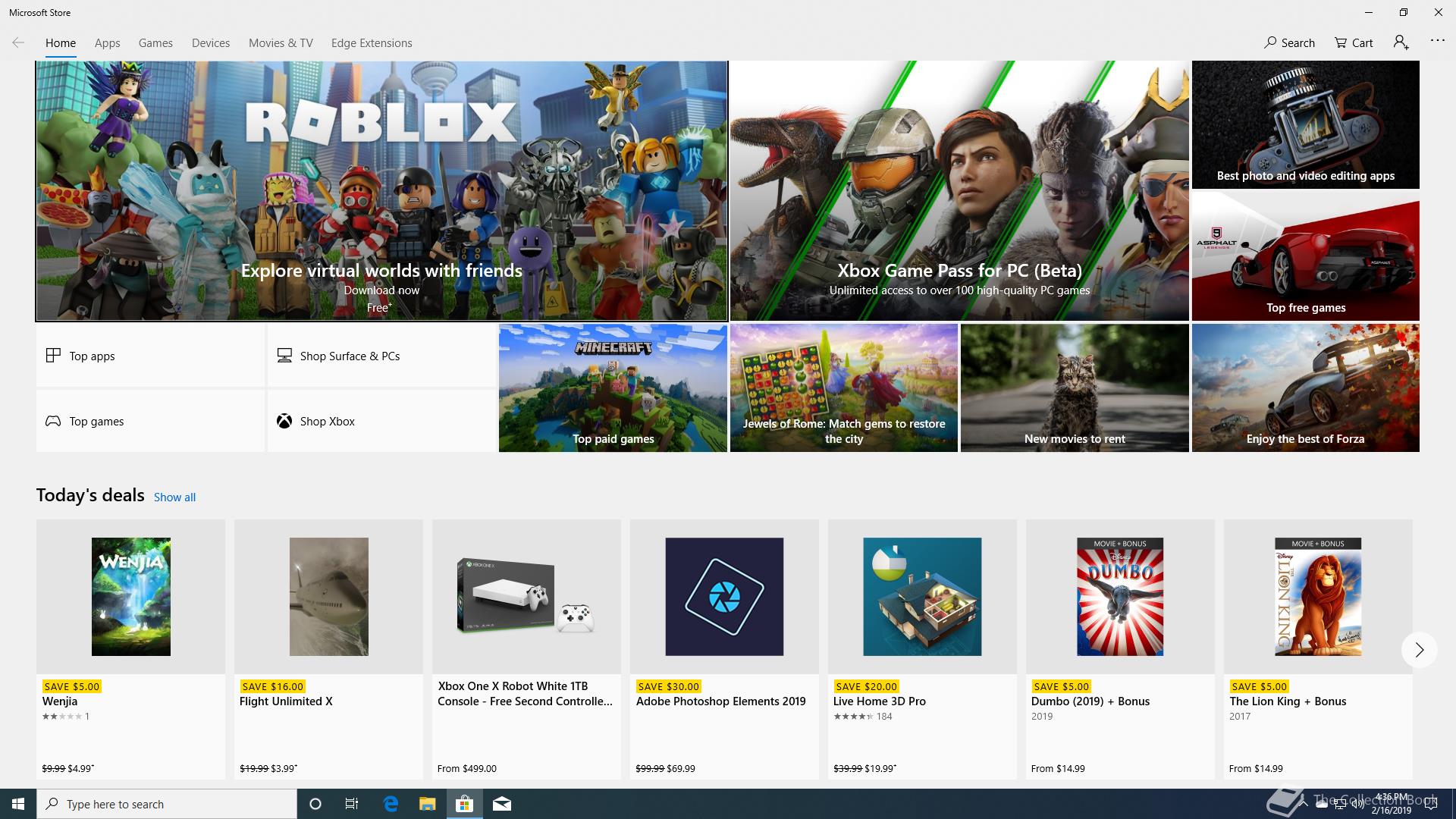1456x819 pixels.
Task: Click the Shop Surface & PCs monitor icon
Action: pyautogui.click(x=284, y=355)
